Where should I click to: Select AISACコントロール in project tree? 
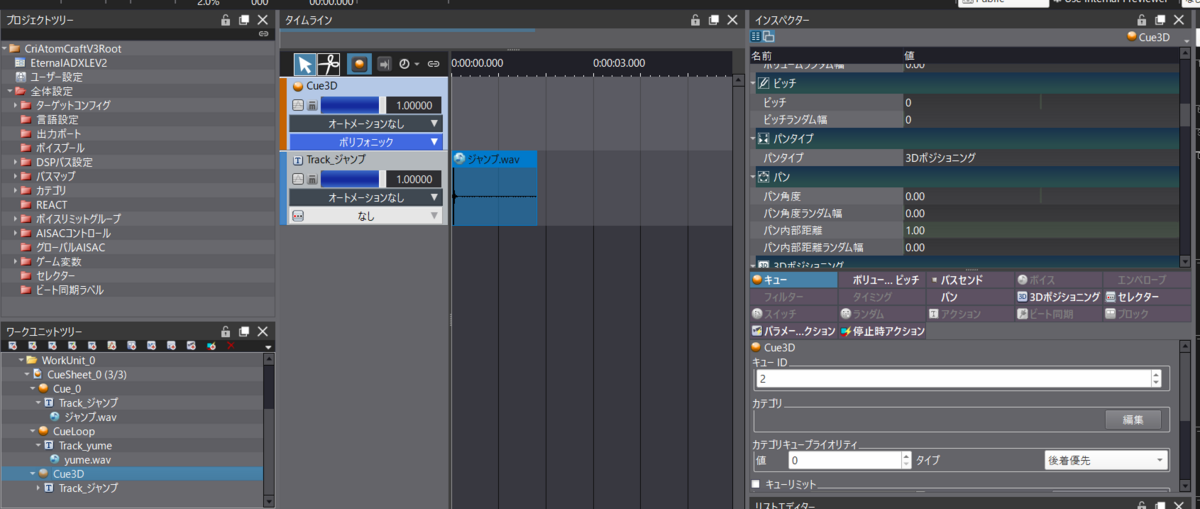(74, 232)
